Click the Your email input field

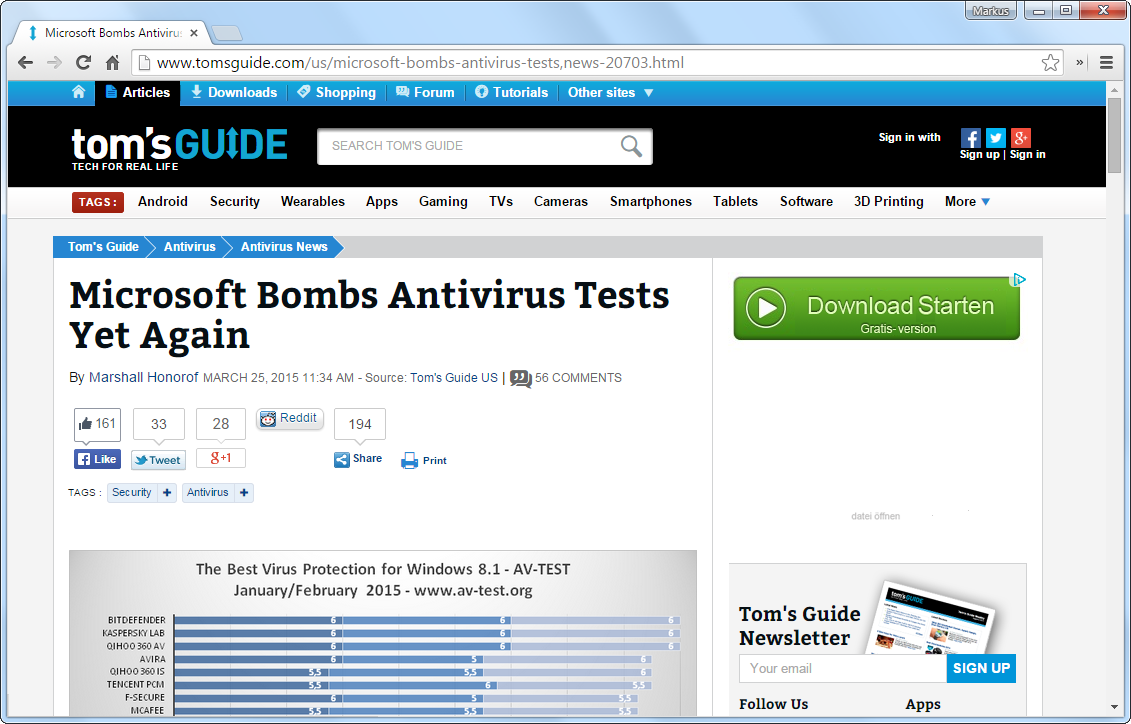coord(838,668)
